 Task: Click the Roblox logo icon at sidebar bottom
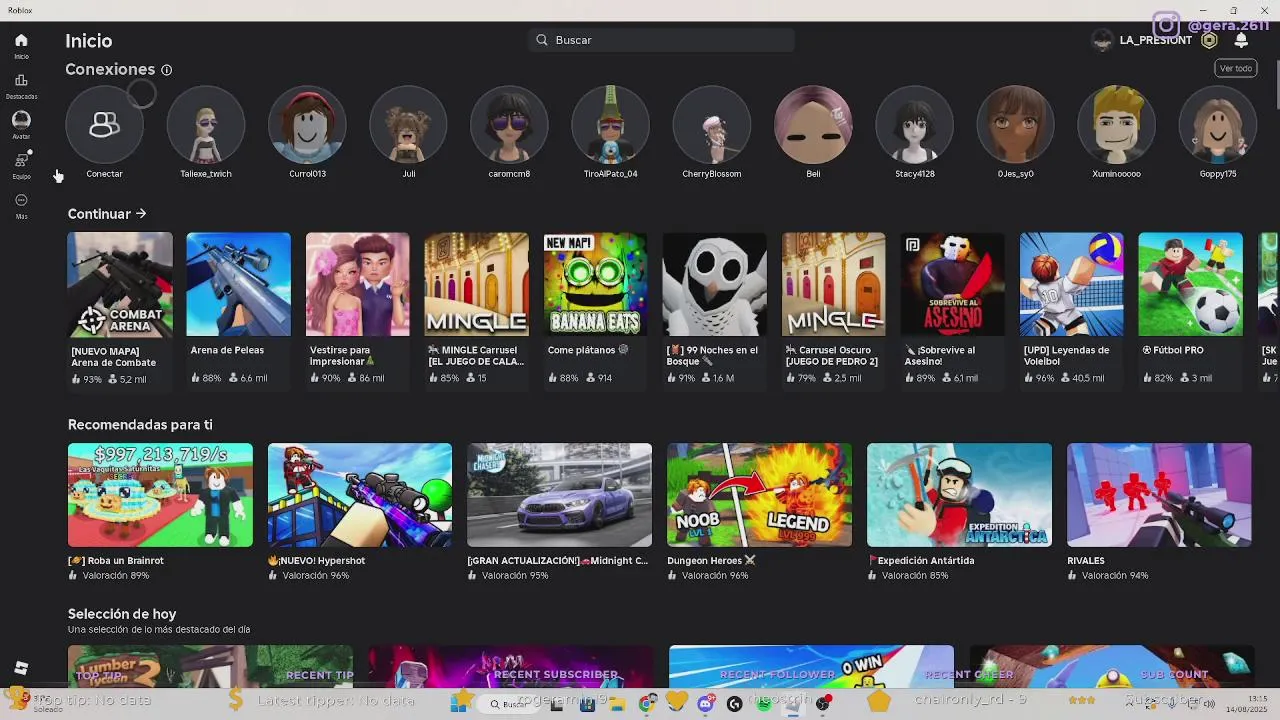click(x=21, y=668)
